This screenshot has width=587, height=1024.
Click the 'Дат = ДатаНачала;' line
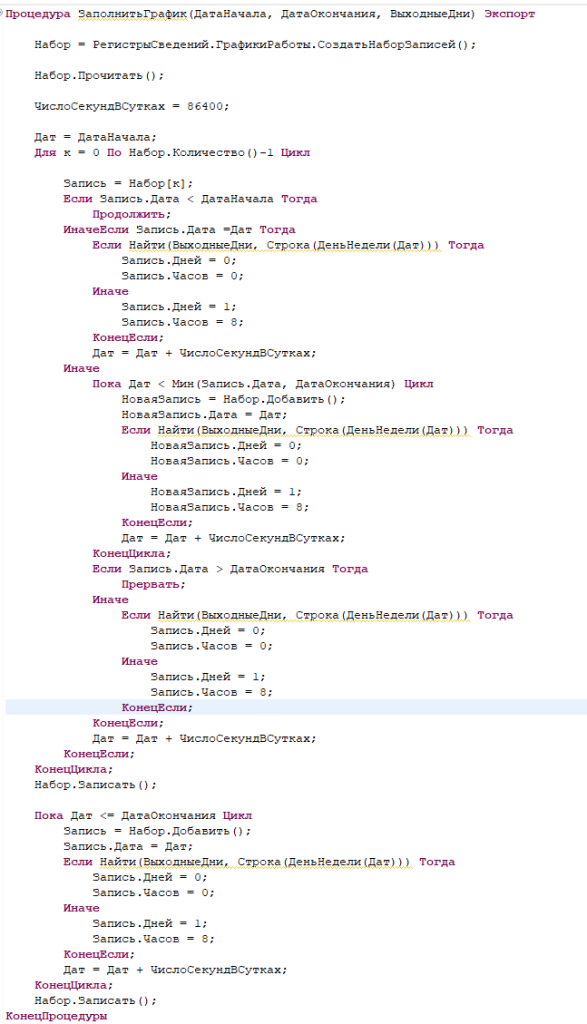point(95,137)
